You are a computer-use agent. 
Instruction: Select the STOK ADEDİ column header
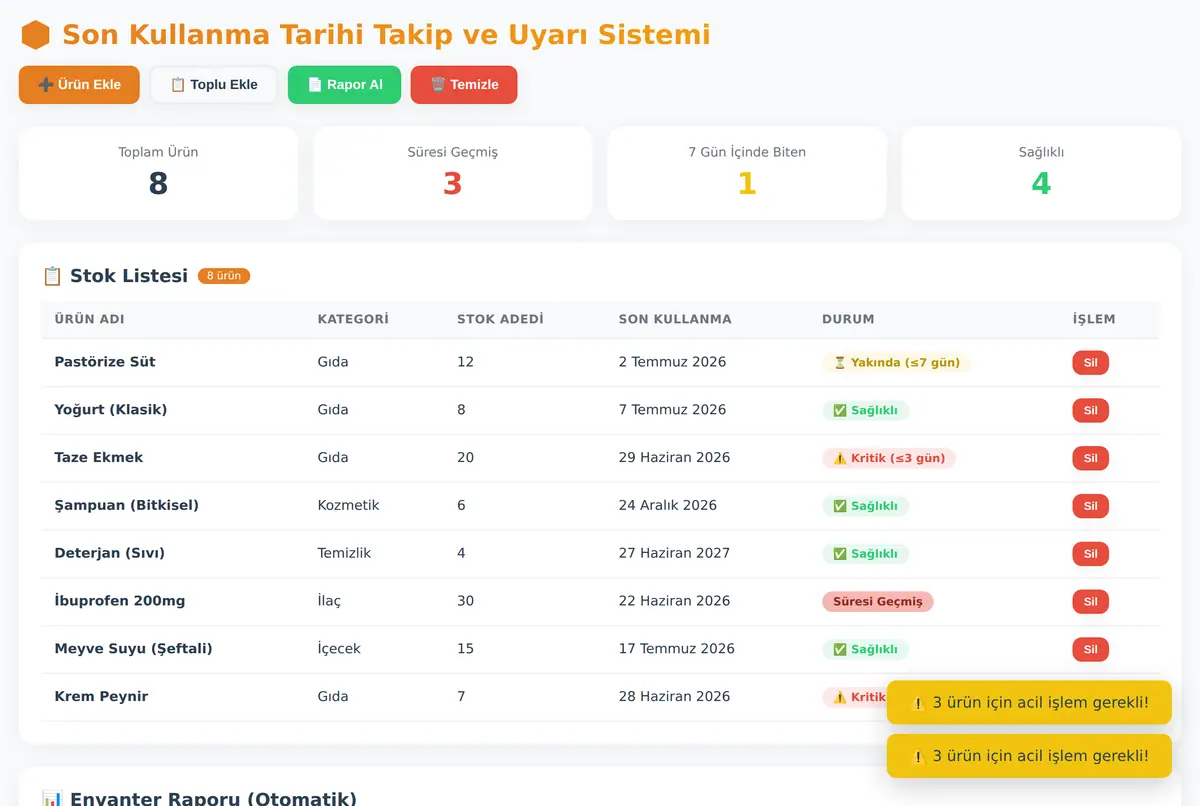(x=500, y=319)
